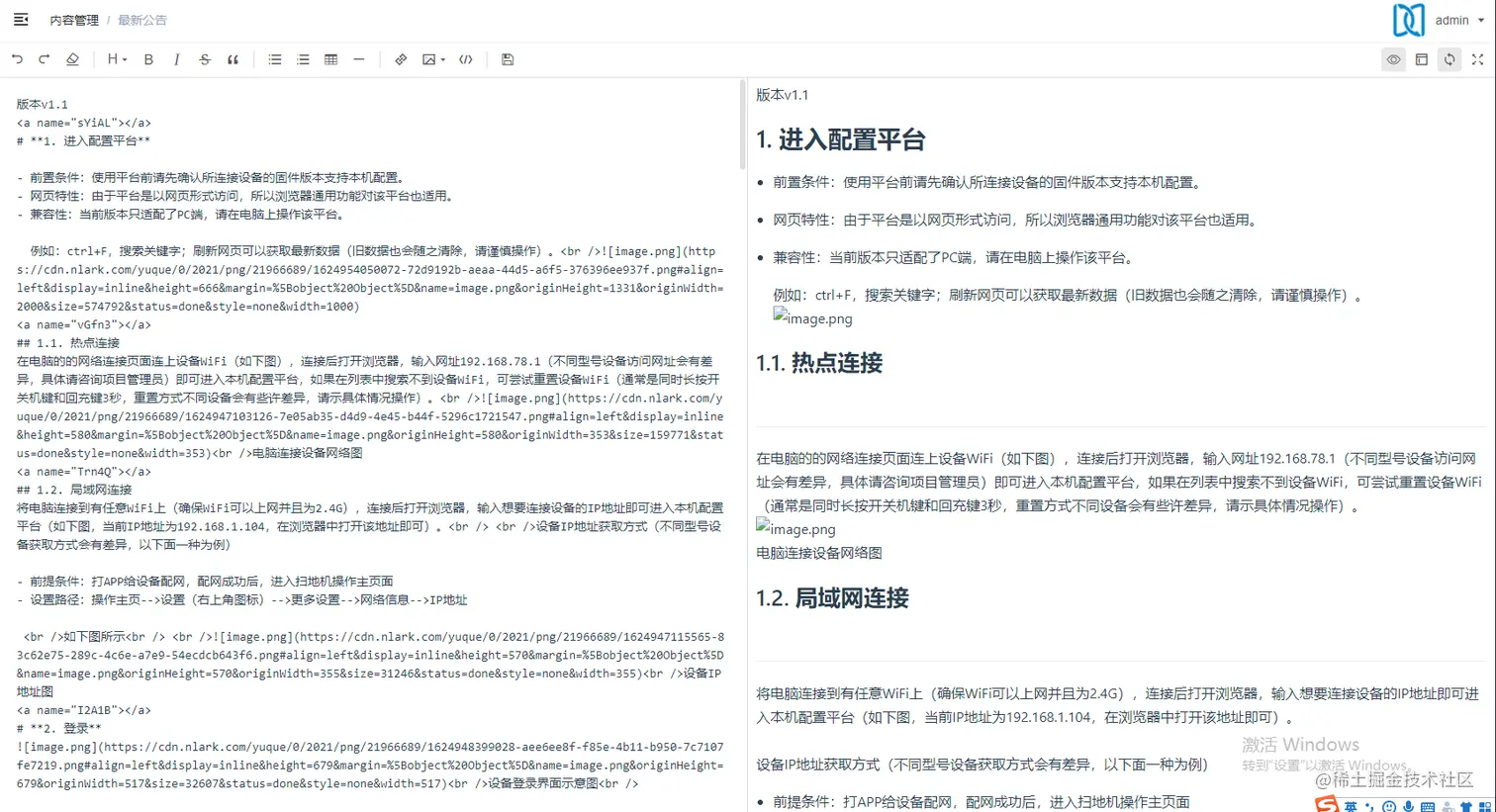Screen dimensions: 1496x812
Task: Apply blockquote formatting with the quote icon
Action: point(234,59)
